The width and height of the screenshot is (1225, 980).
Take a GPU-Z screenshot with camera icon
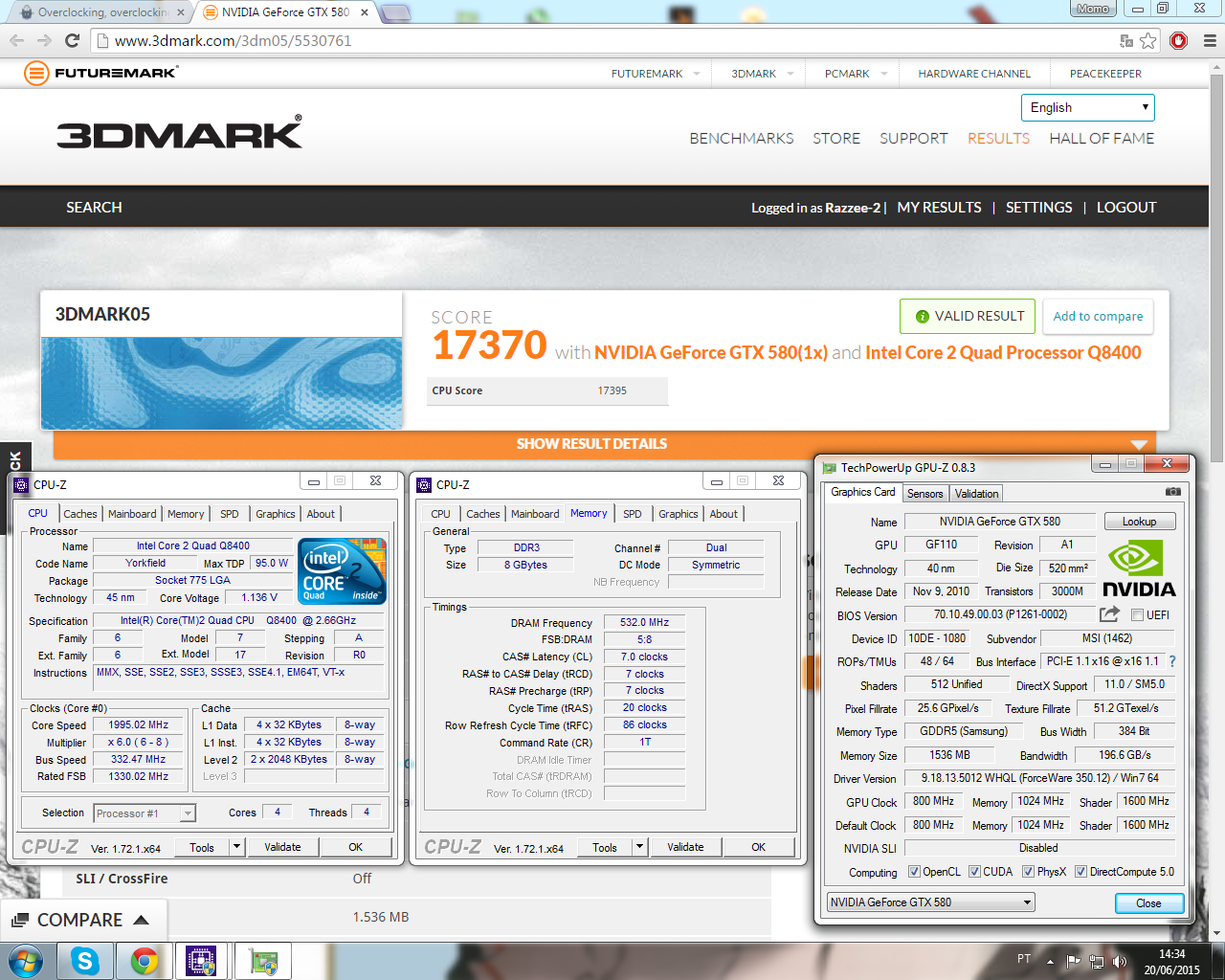click(x=1172, y=492)
